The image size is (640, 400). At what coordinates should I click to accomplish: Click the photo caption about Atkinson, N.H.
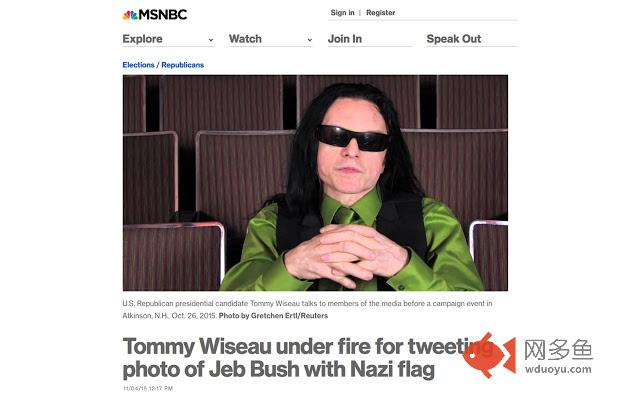tap(300, 309)
